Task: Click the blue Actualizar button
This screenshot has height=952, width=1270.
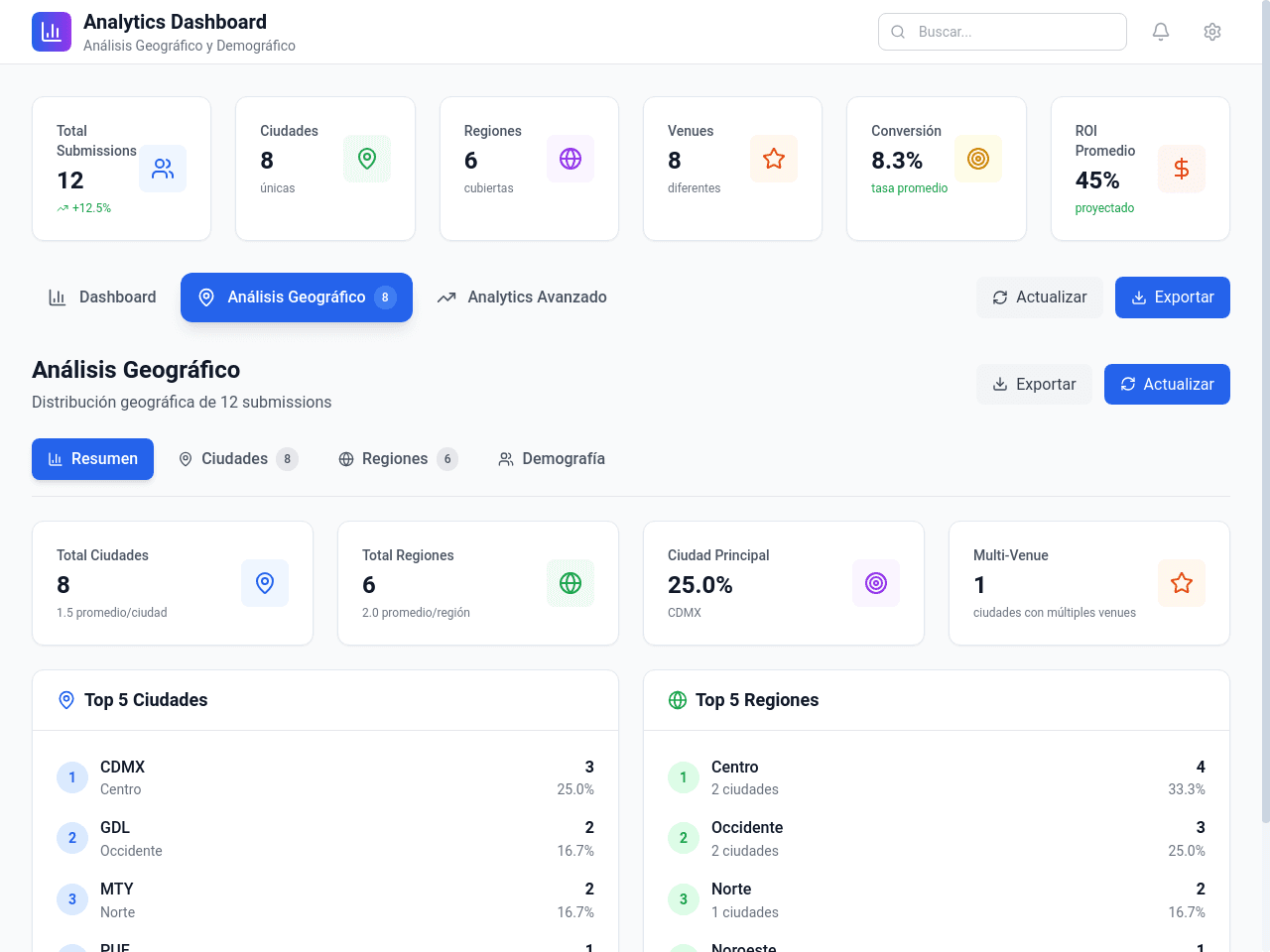Action: pos(1167,385)
